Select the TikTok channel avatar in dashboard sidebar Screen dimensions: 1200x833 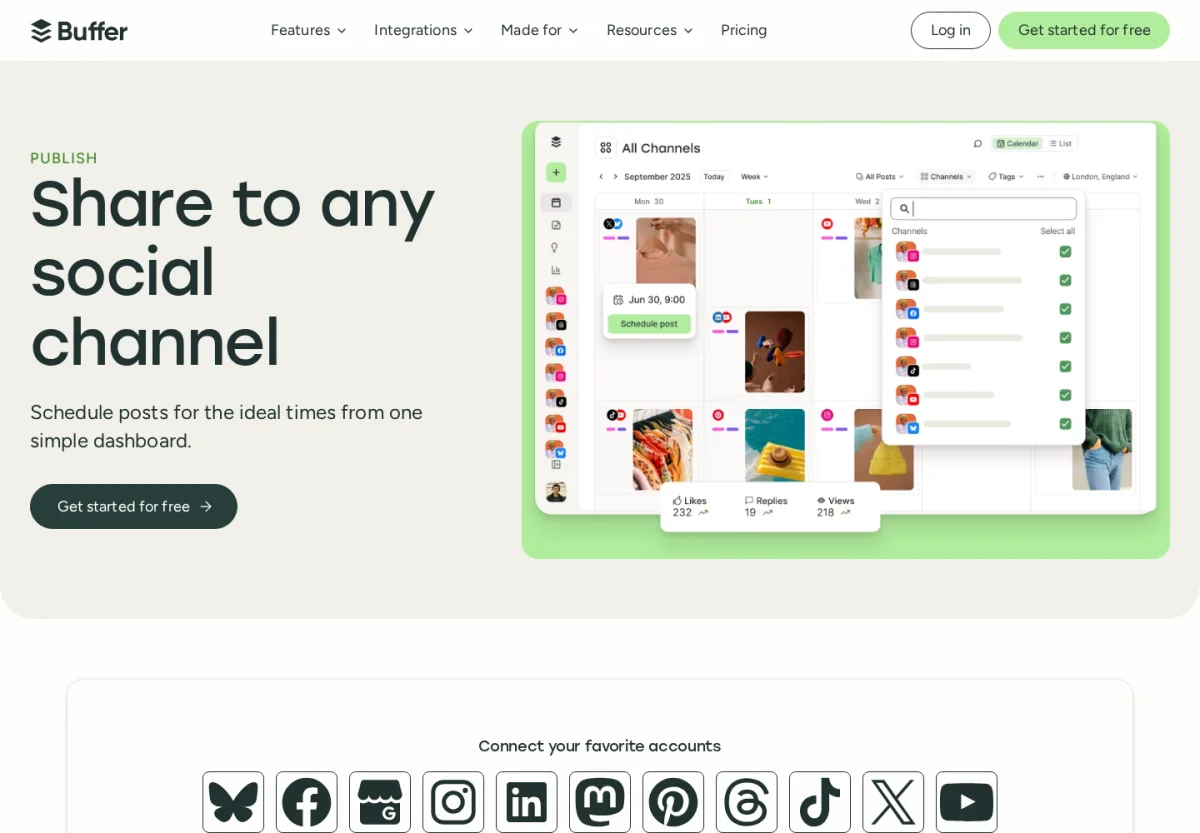coord(556,398)
